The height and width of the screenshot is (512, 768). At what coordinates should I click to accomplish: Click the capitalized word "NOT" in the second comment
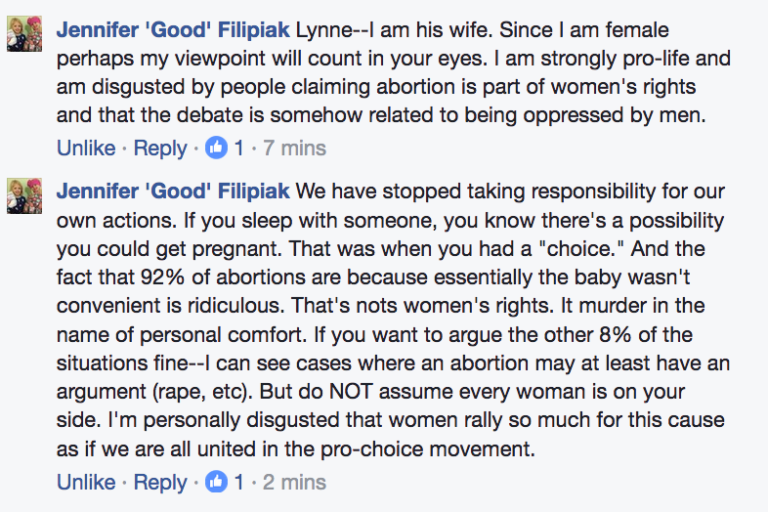pos(351,391)
